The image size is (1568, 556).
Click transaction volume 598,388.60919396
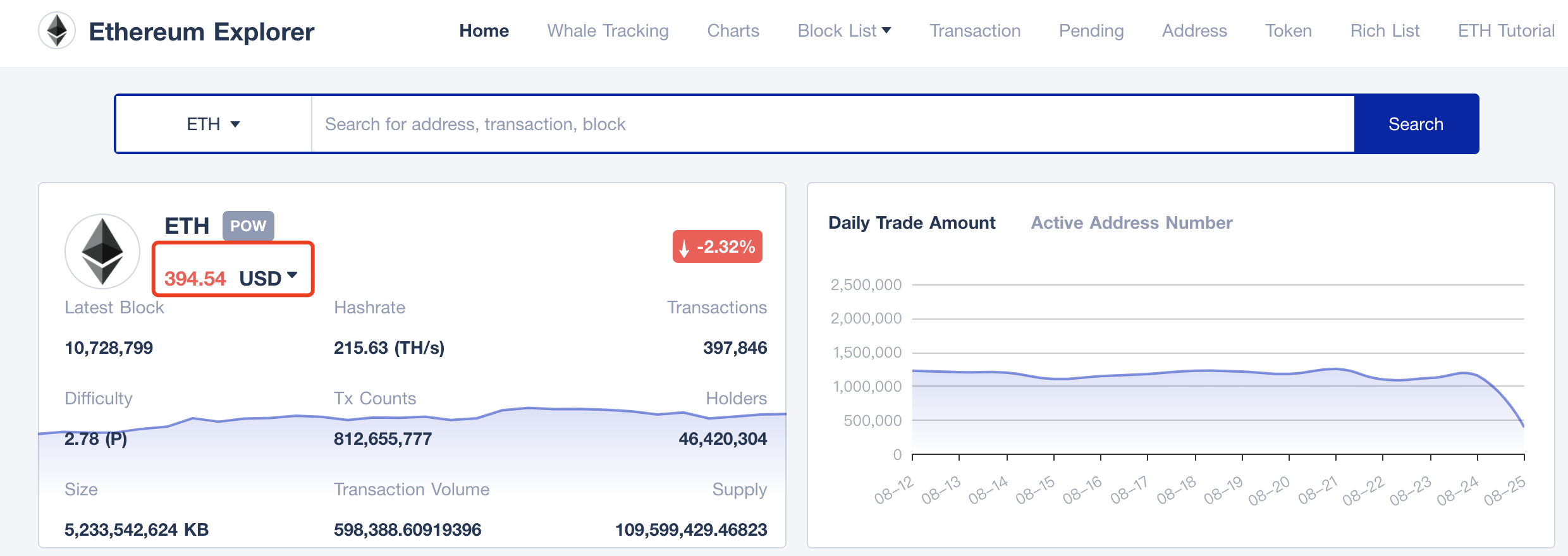point(407,529)
